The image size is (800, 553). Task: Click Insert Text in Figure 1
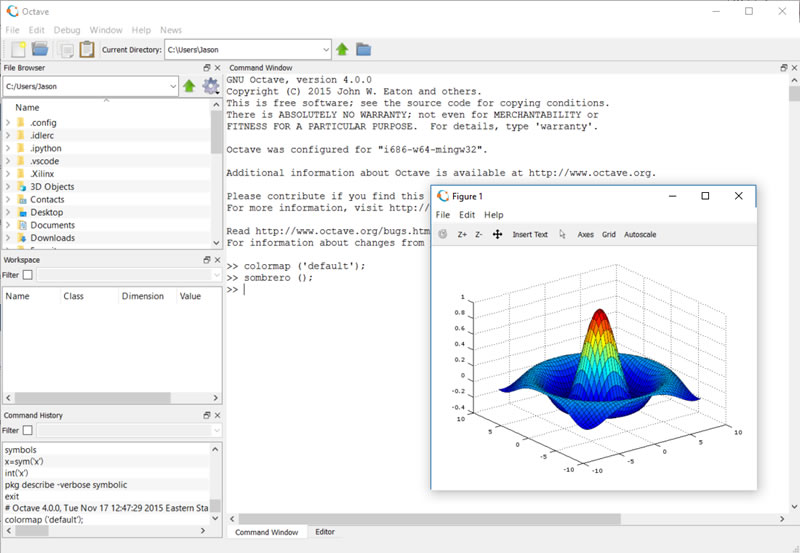[x=530, y=235]
